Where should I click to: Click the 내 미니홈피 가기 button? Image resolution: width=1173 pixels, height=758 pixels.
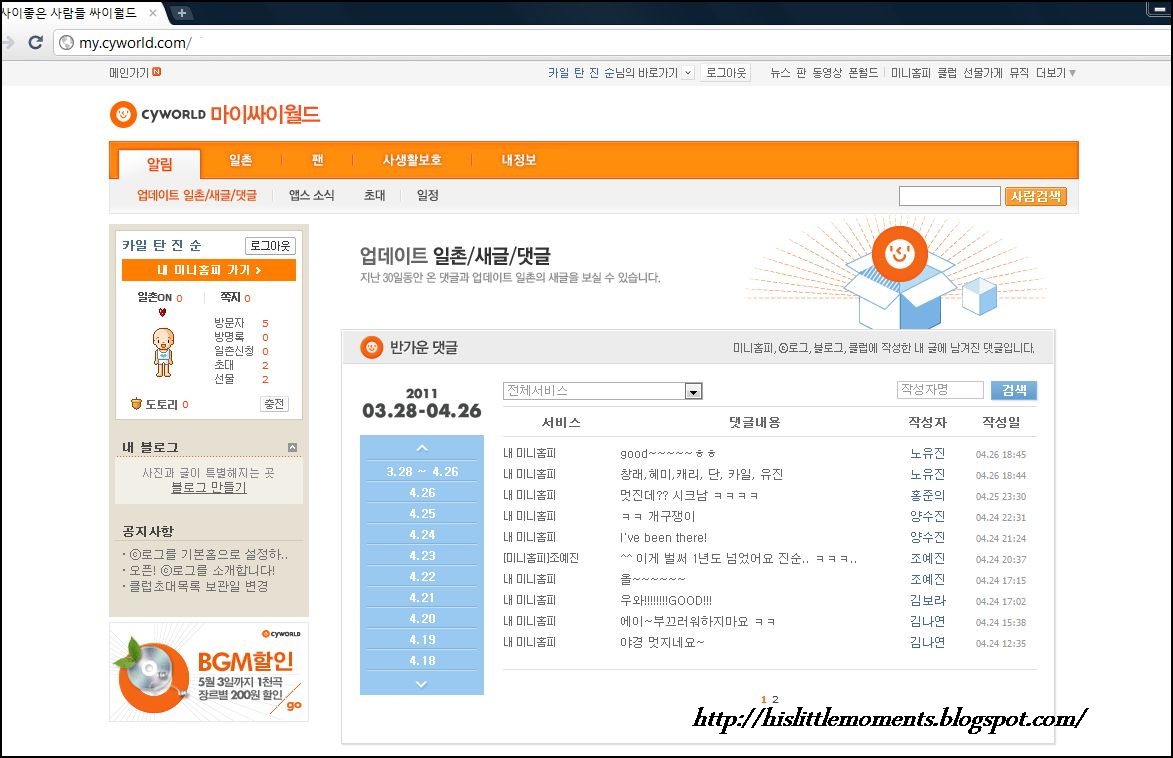208,269
